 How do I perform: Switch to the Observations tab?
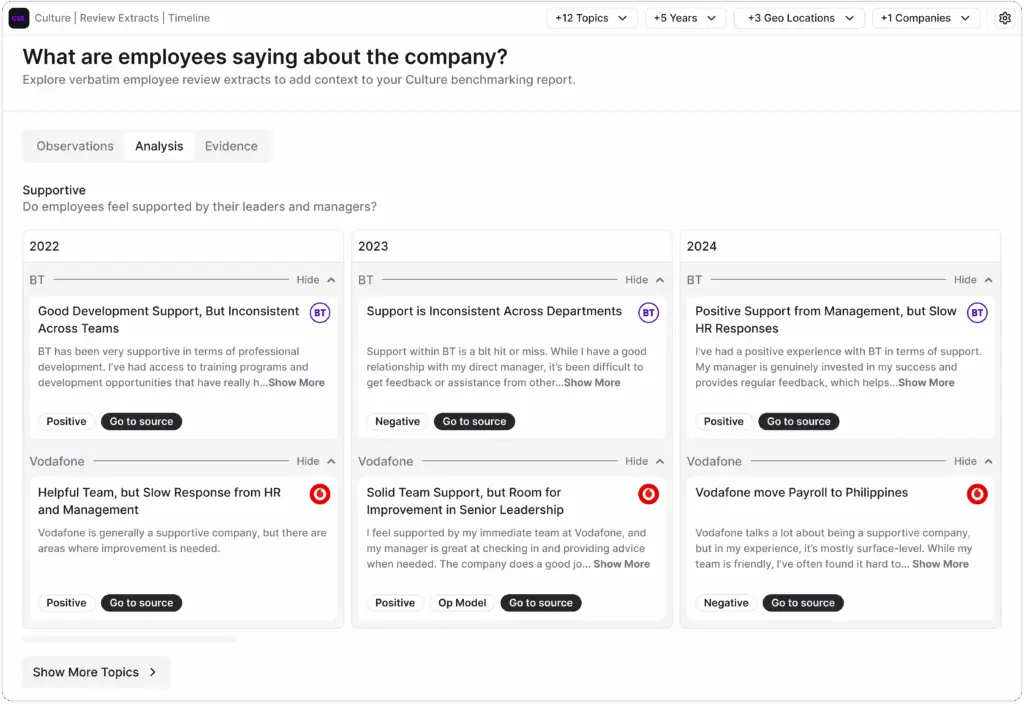point(75,146)
